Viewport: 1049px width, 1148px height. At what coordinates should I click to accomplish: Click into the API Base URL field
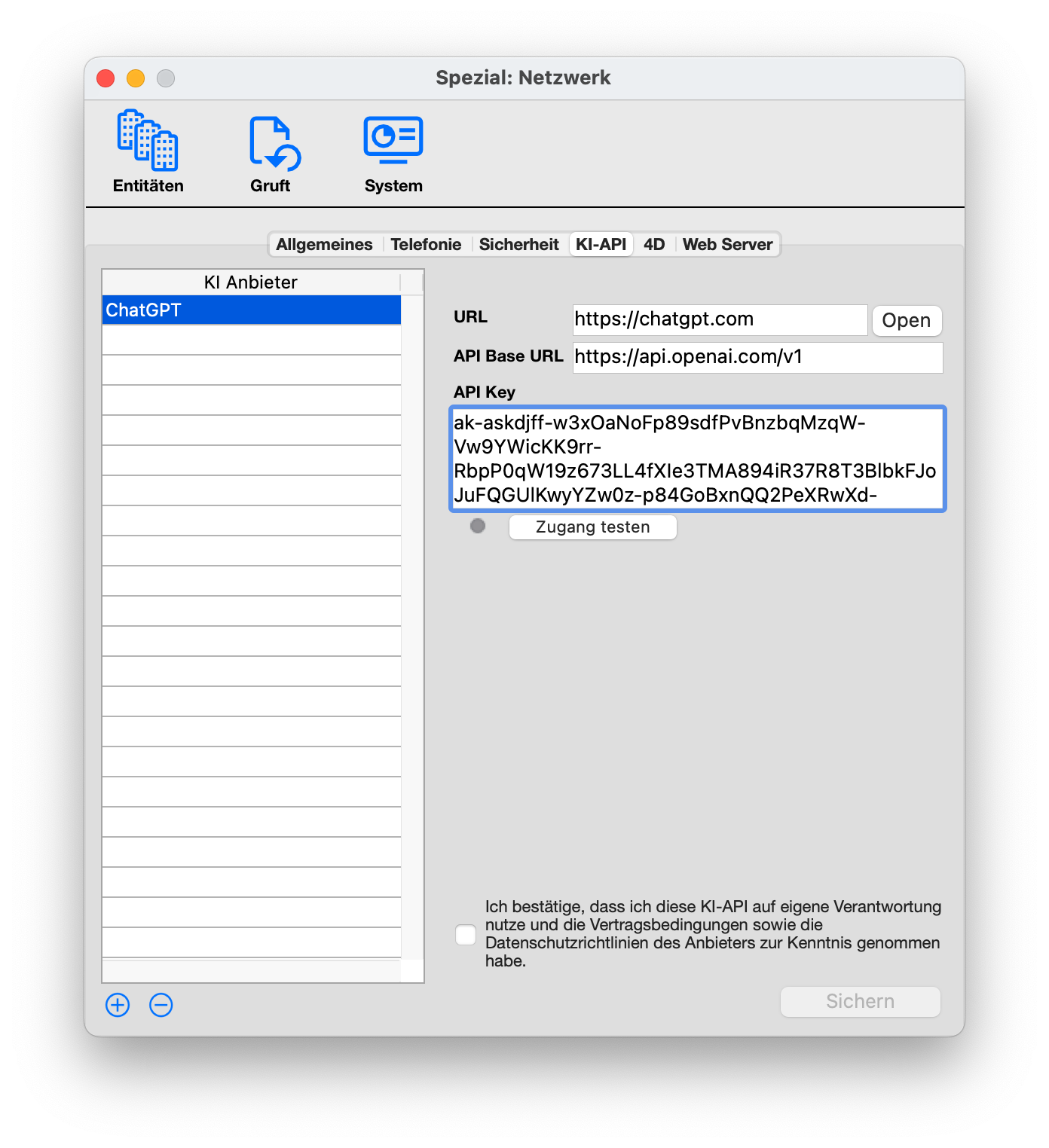[758, 357]
